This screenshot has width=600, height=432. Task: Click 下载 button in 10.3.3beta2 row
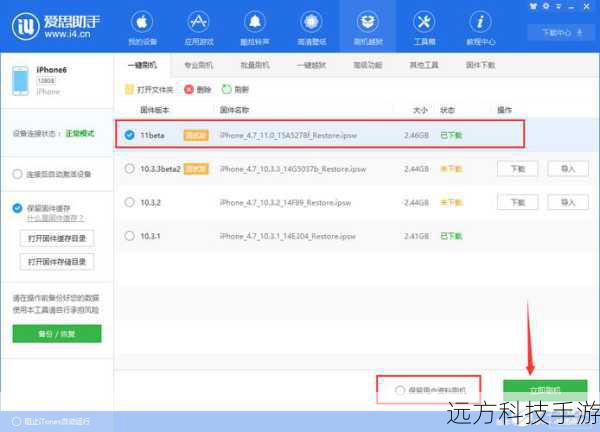518,169
